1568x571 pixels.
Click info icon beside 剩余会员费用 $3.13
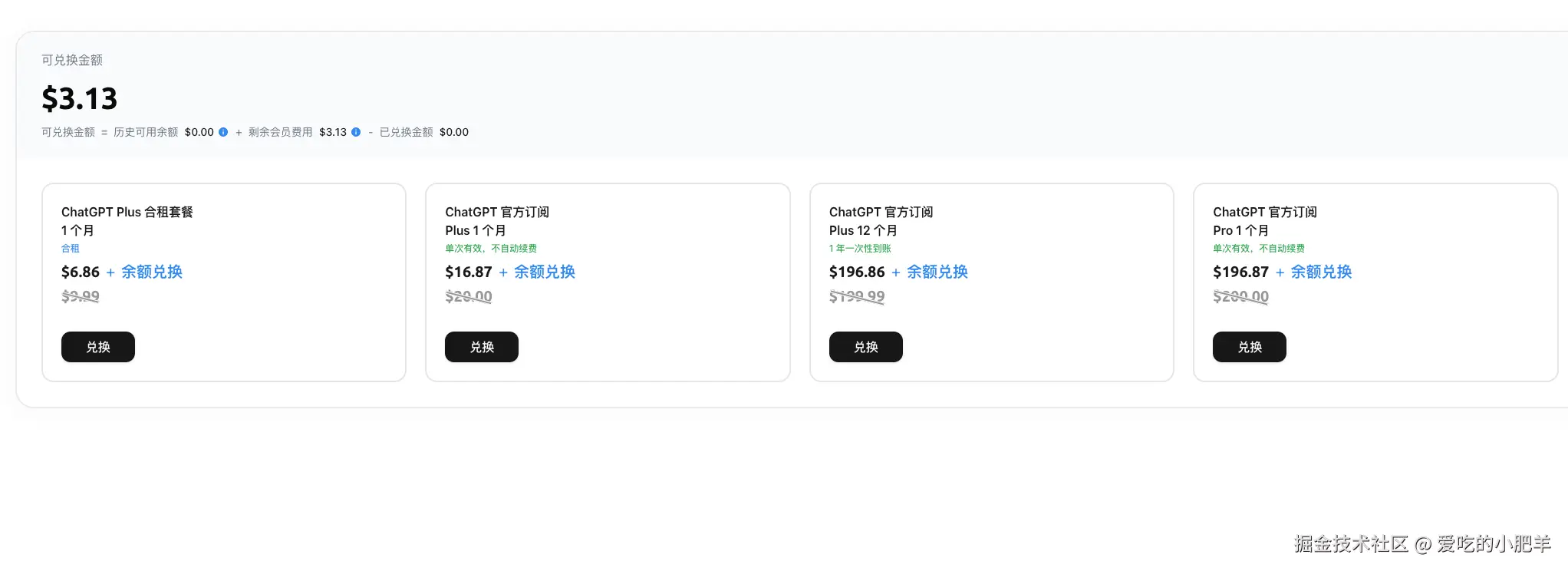[x=356, y=132]
